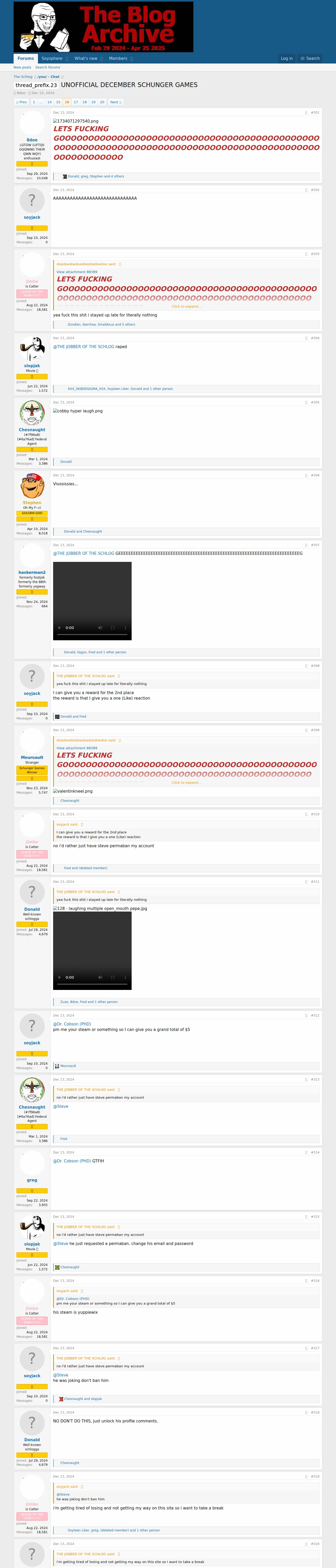The image size is (336, 1568).
Task: Jump to page 20
Action: click(102, 102)
